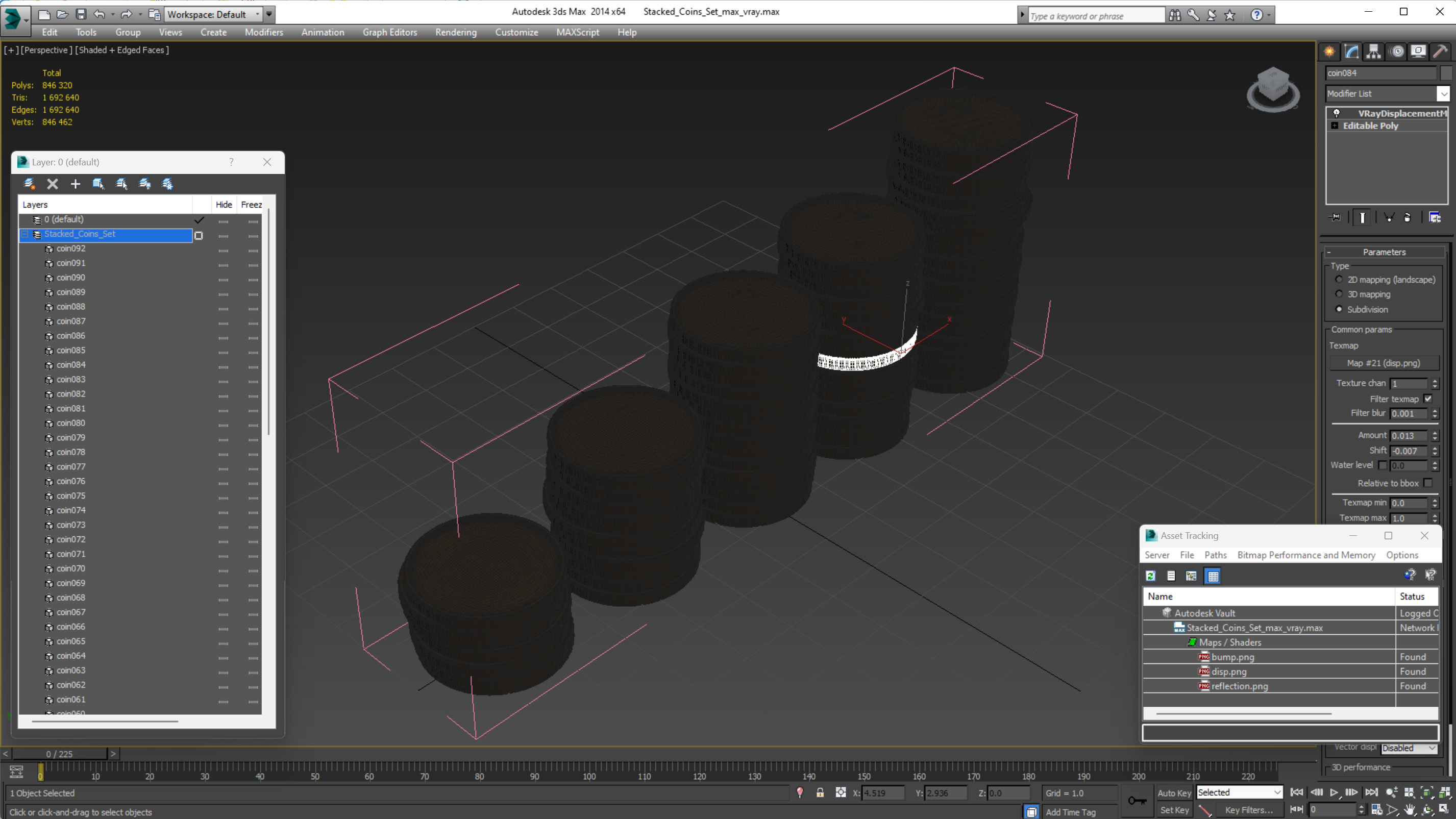Click Delete layer X icon in Layer dialog
Viewport: 1456px width, 819px height.
click(x=53, y=184)
